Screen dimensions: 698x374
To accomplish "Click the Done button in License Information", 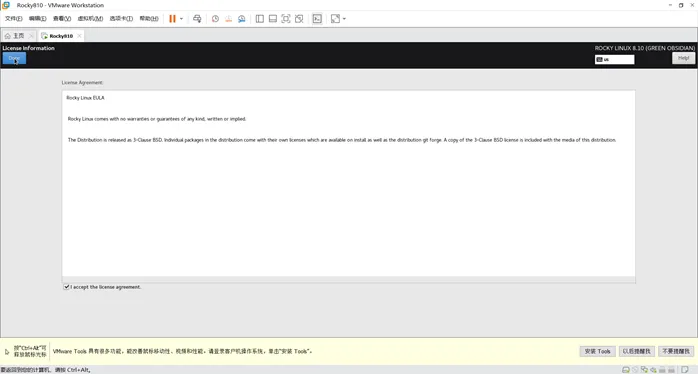I will (14, 58).
